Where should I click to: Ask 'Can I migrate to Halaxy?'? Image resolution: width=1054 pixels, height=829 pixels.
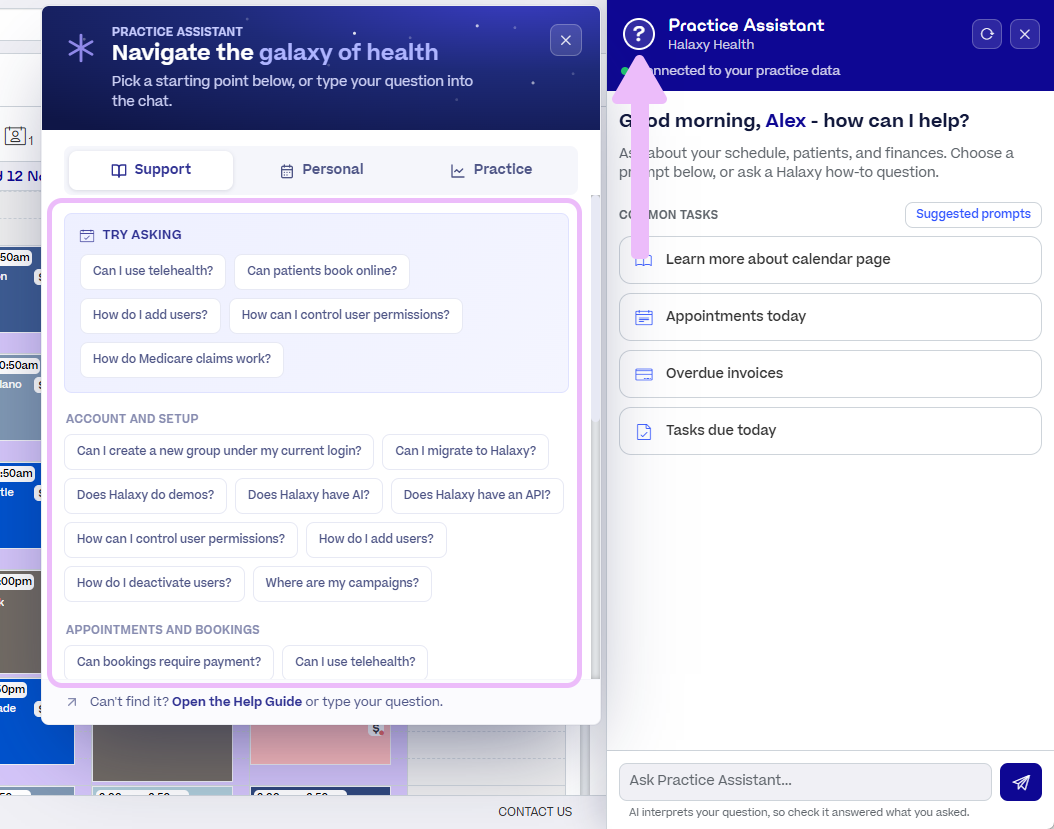465,451
